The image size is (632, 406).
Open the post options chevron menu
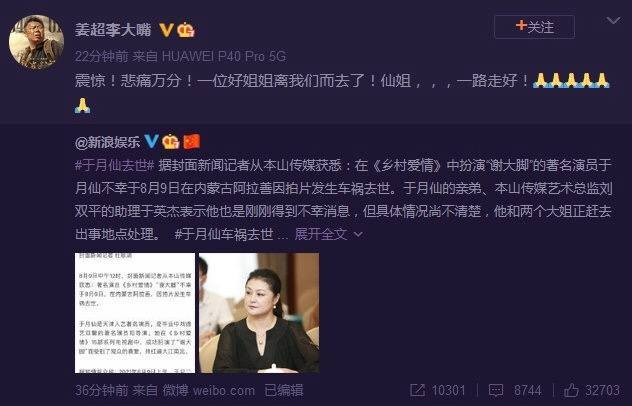click(613, 21)
